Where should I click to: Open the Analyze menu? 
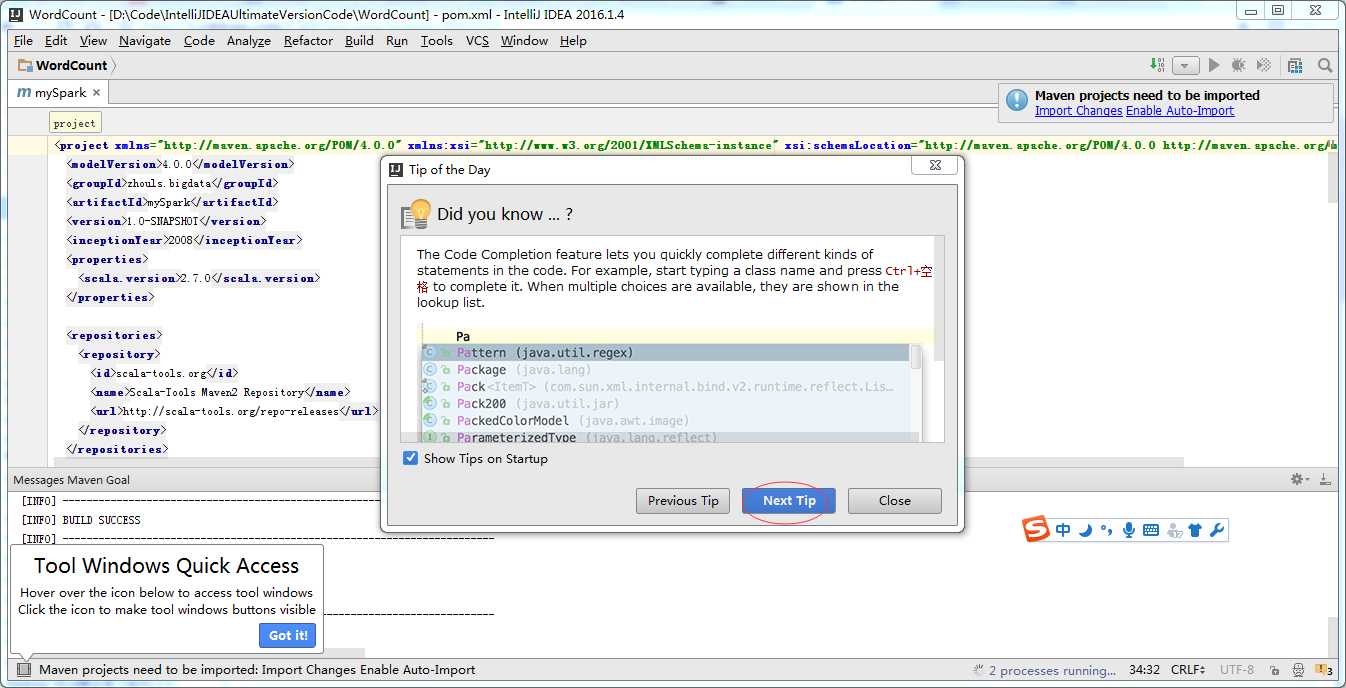[x=249, y=40]
